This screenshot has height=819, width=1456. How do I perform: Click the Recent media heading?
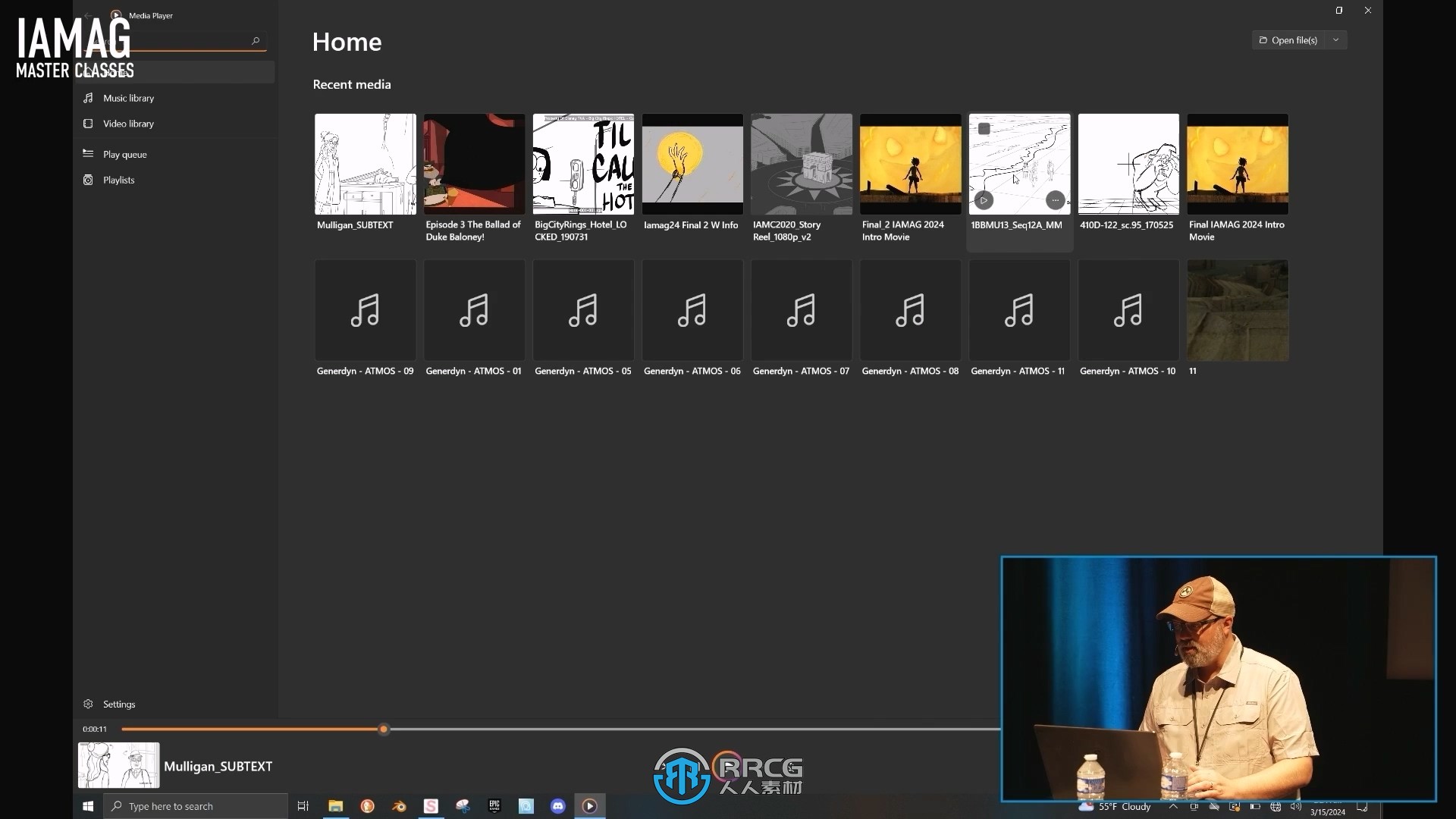[x=352, y=84]
